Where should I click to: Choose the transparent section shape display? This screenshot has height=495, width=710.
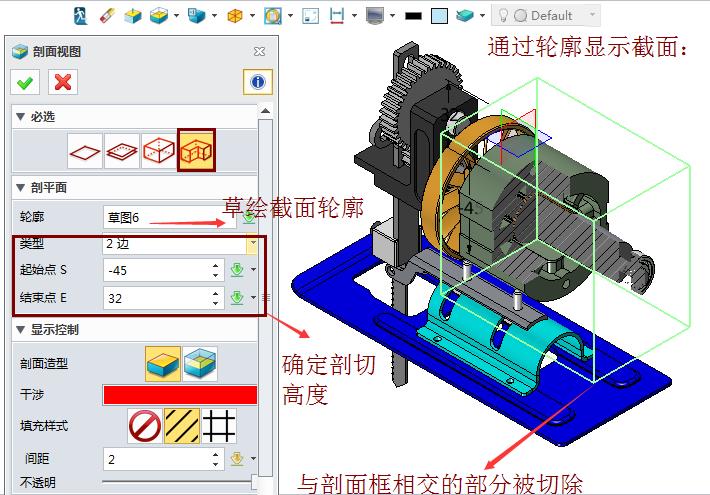(199, 361)
